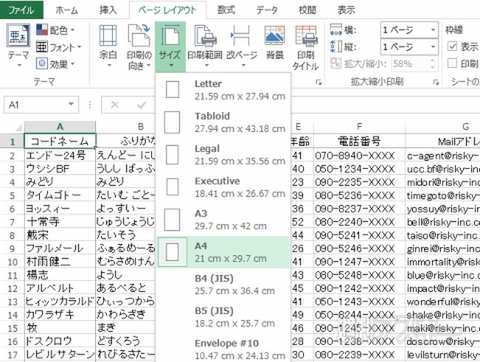Screen dimensions: 480x362
Task: Select cell みどり in column A
Action: pos(60,182)
